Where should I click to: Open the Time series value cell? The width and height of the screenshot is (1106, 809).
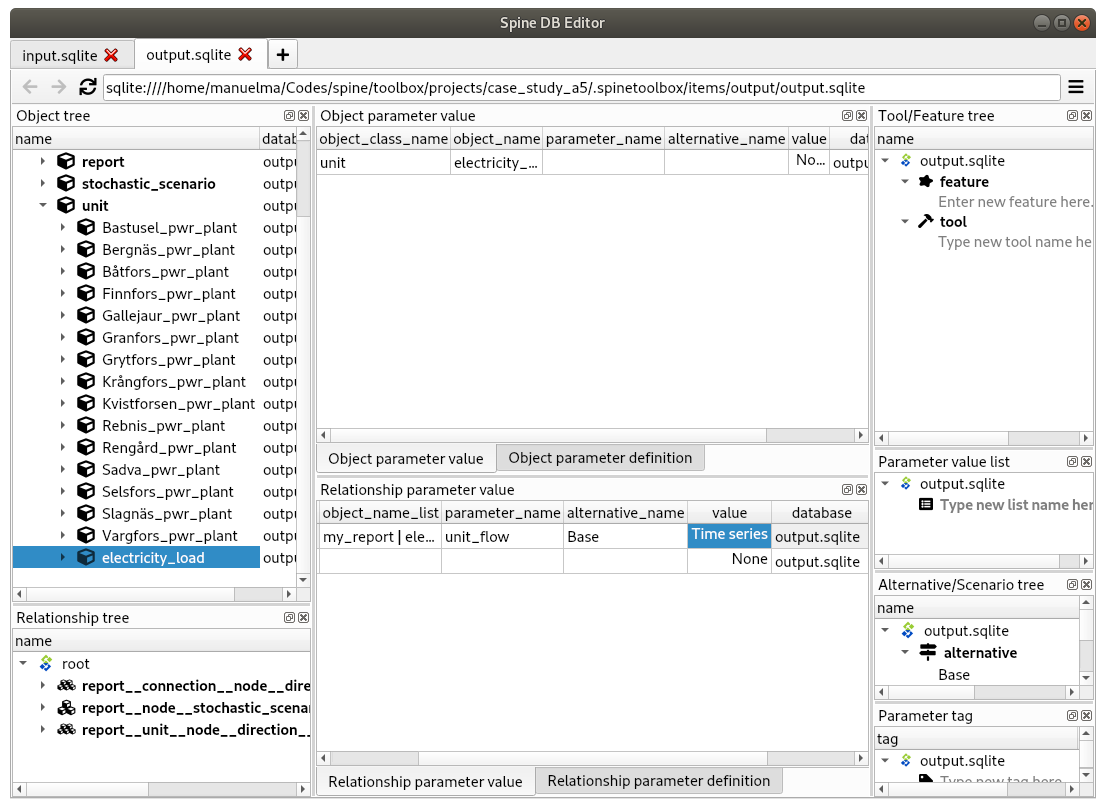pyautogui.click(x=729, y=535)
